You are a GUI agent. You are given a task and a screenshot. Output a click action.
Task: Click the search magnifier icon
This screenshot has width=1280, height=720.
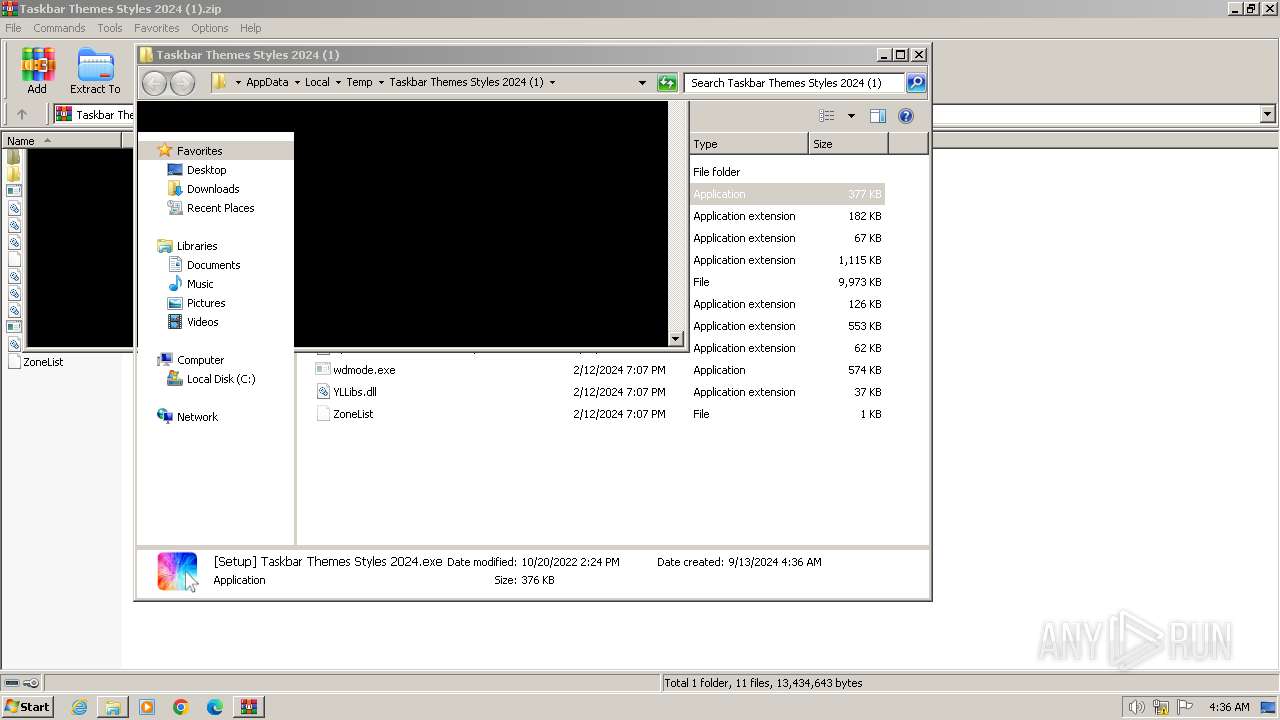click(916, 83)
